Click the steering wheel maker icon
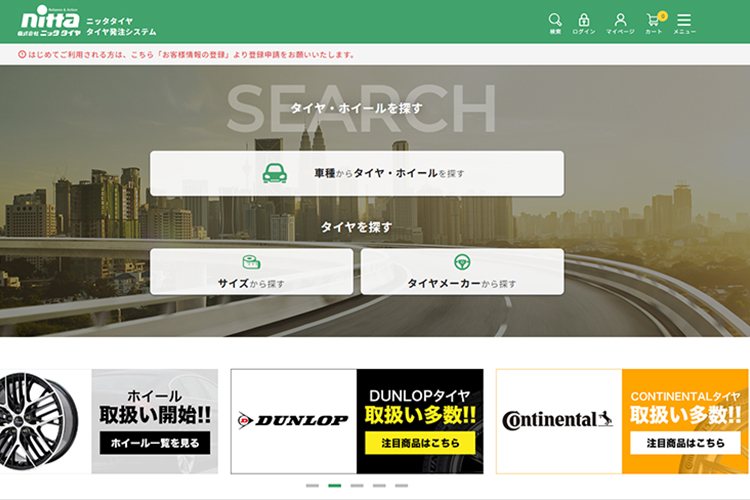Viewport: 750px width, 500px height. click(462, 262)
